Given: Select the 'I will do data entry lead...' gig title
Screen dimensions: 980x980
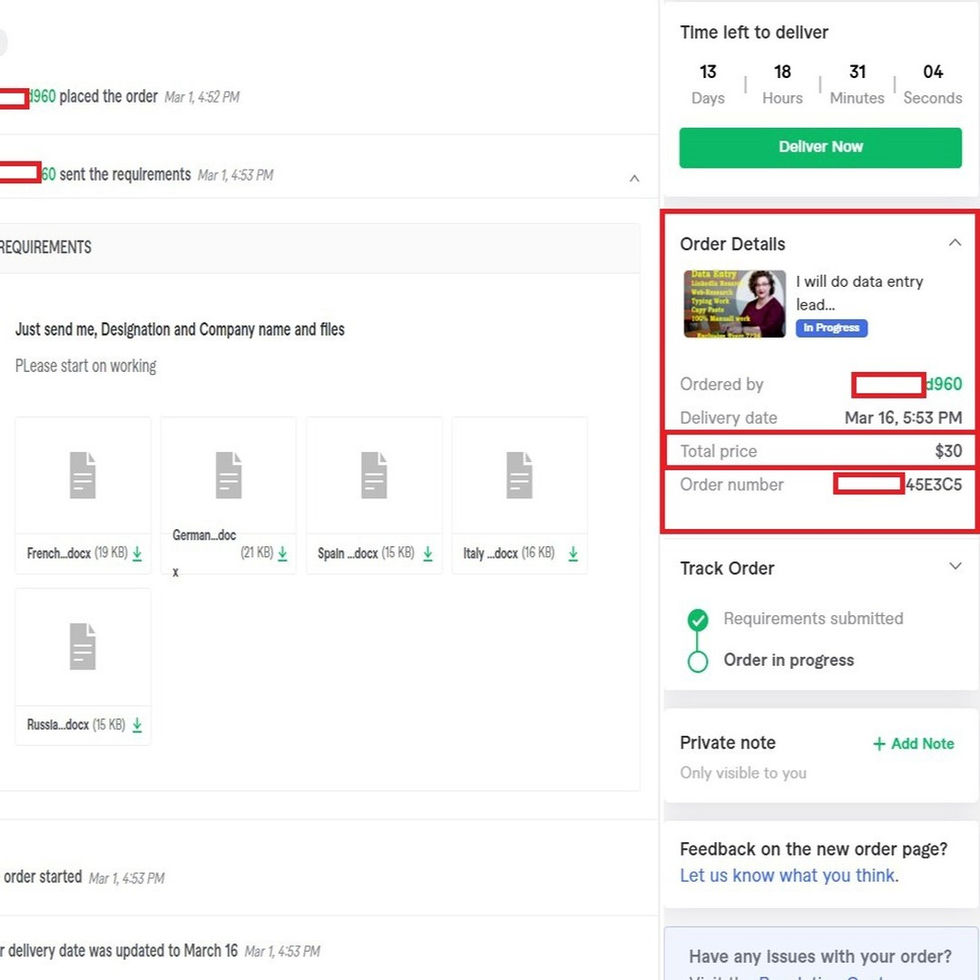Looking at the screenshot, I should coord(859,293).
